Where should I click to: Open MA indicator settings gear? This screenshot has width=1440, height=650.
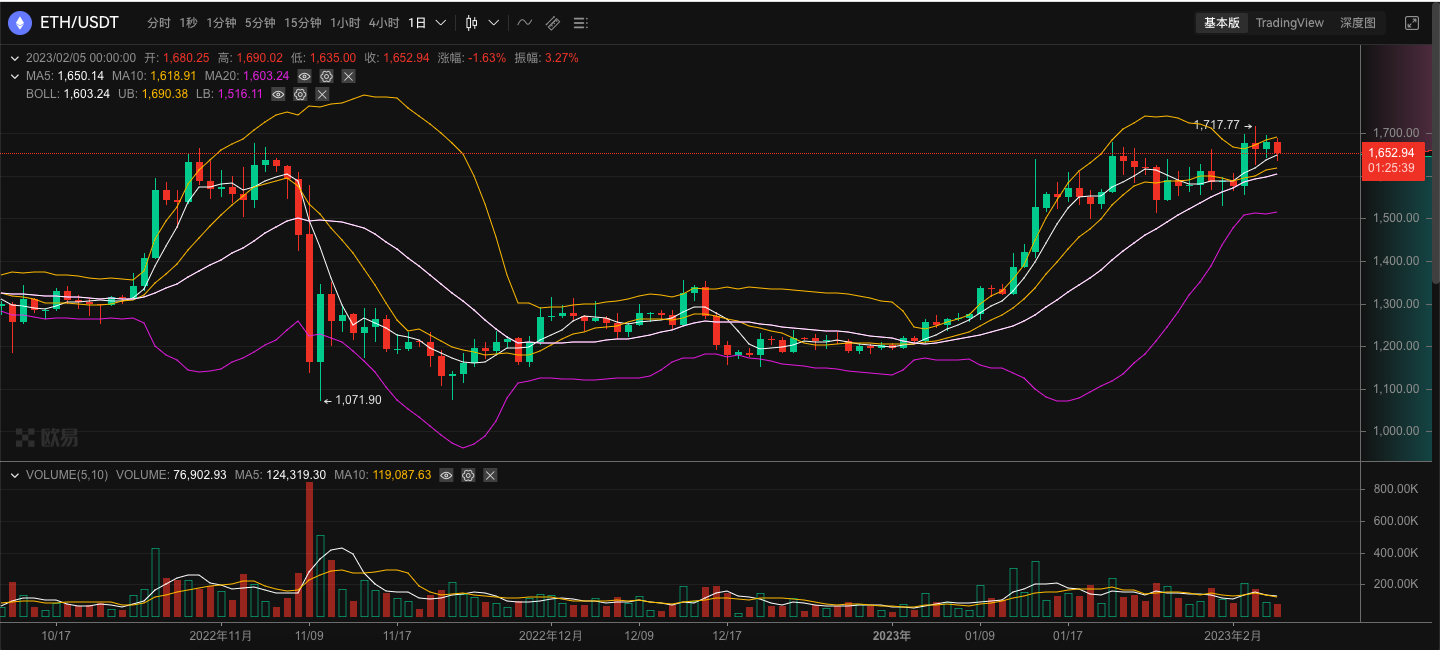coord(325,75)
